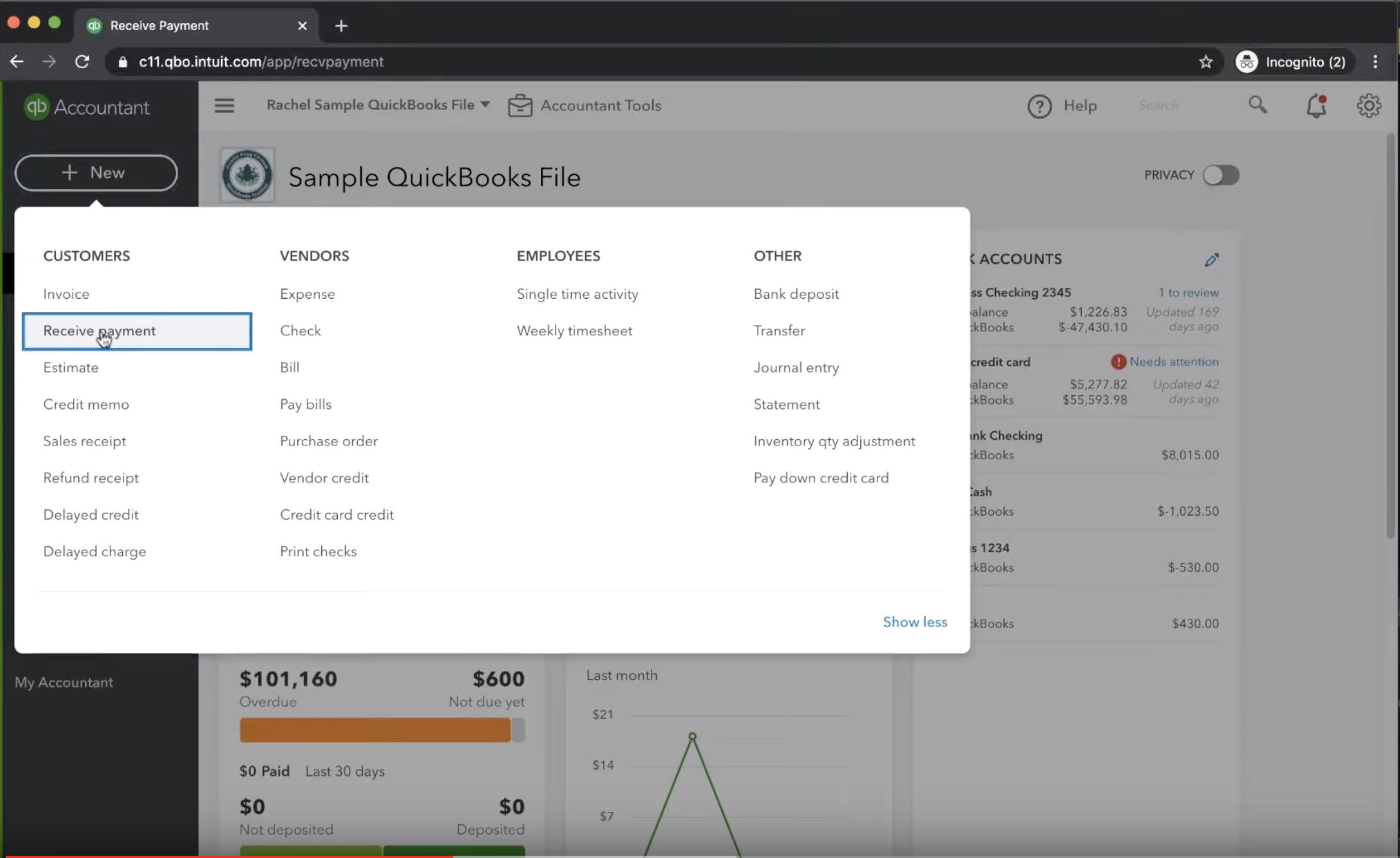Open Statement option
1400x858 pixels.
click(x=786, y=404)
